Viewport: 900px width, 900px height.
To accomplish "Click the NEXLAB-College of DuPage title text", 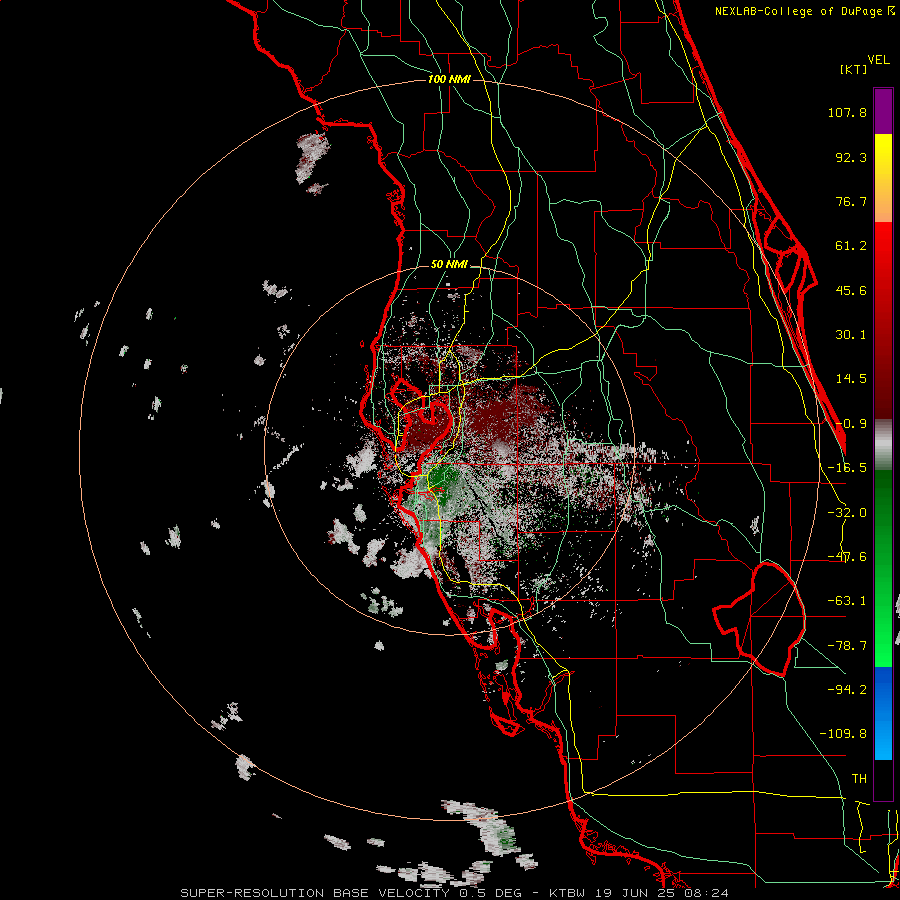I will [x=804, y=11].
